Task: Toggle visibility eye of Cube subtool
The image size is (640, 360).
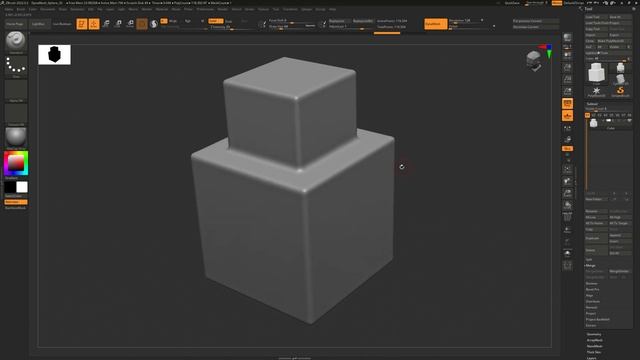Action: pyautogui.click(x=629, y=121)
